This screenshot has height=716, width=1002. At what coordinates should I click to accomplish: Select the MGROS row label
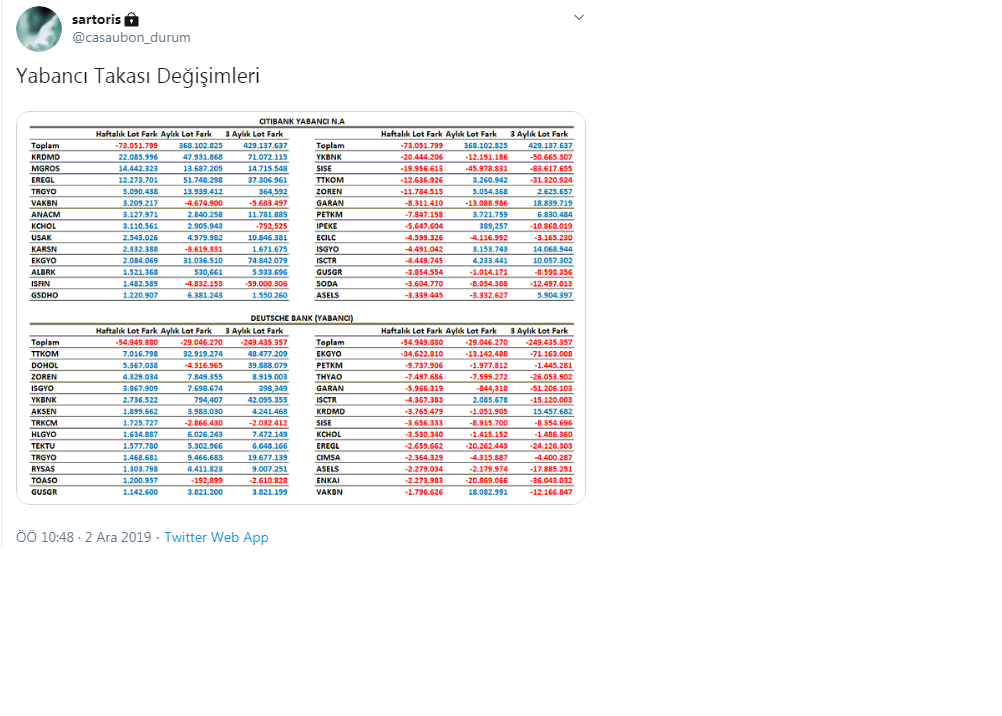[45, 168]
